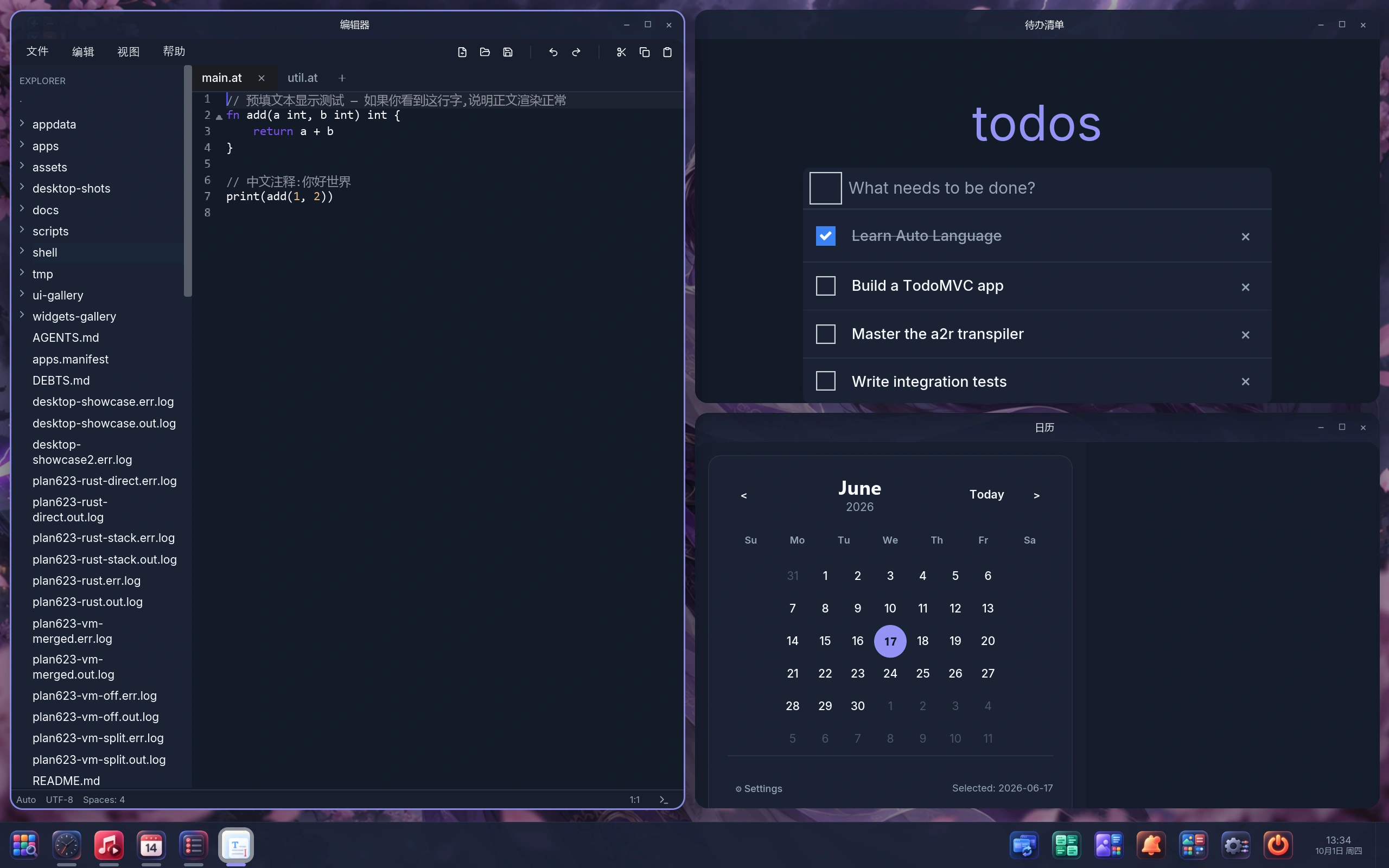Delete the 'Build a TodoMVC app' todo
The image size is (1389, 868).
1246,287
